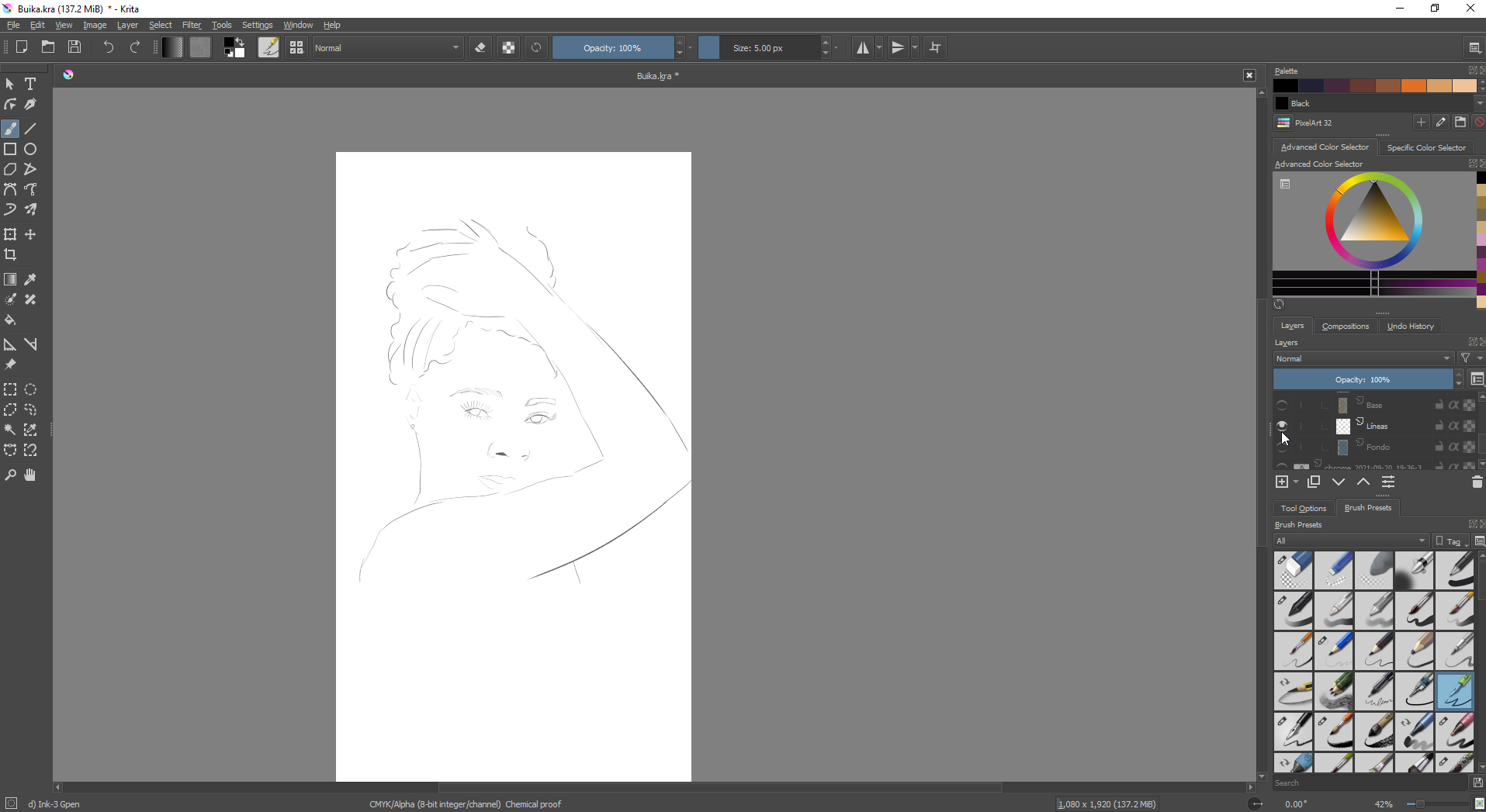
Task: Select the Pan hand tool
Action: pos(30,475)
